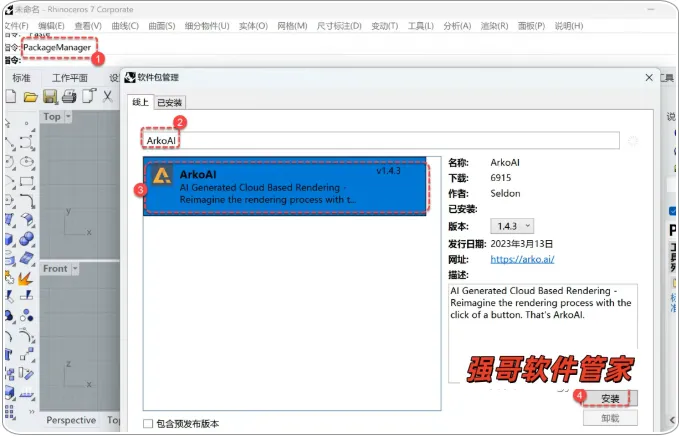
Task: Switch to the 已安装 tab
Action: coord(169,103)
